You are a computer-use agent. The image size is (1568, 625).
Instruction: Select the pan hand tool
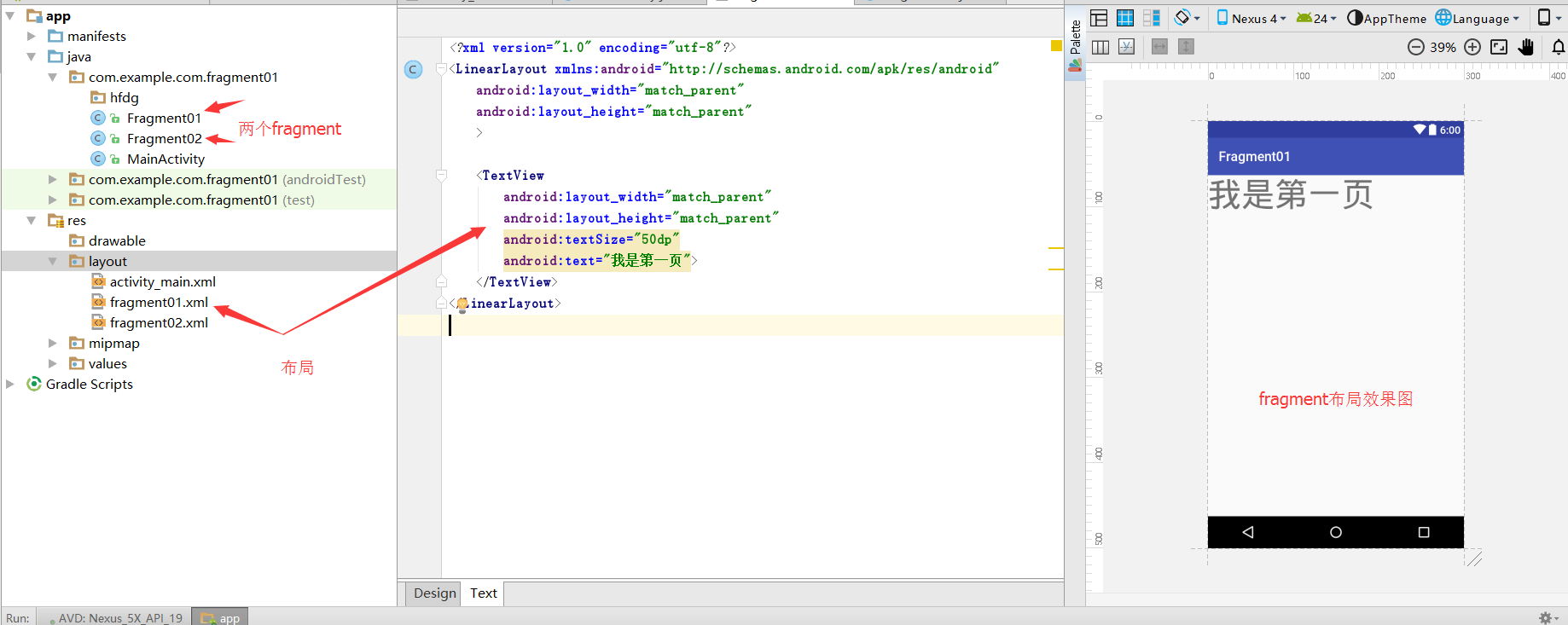[1526, 47]
